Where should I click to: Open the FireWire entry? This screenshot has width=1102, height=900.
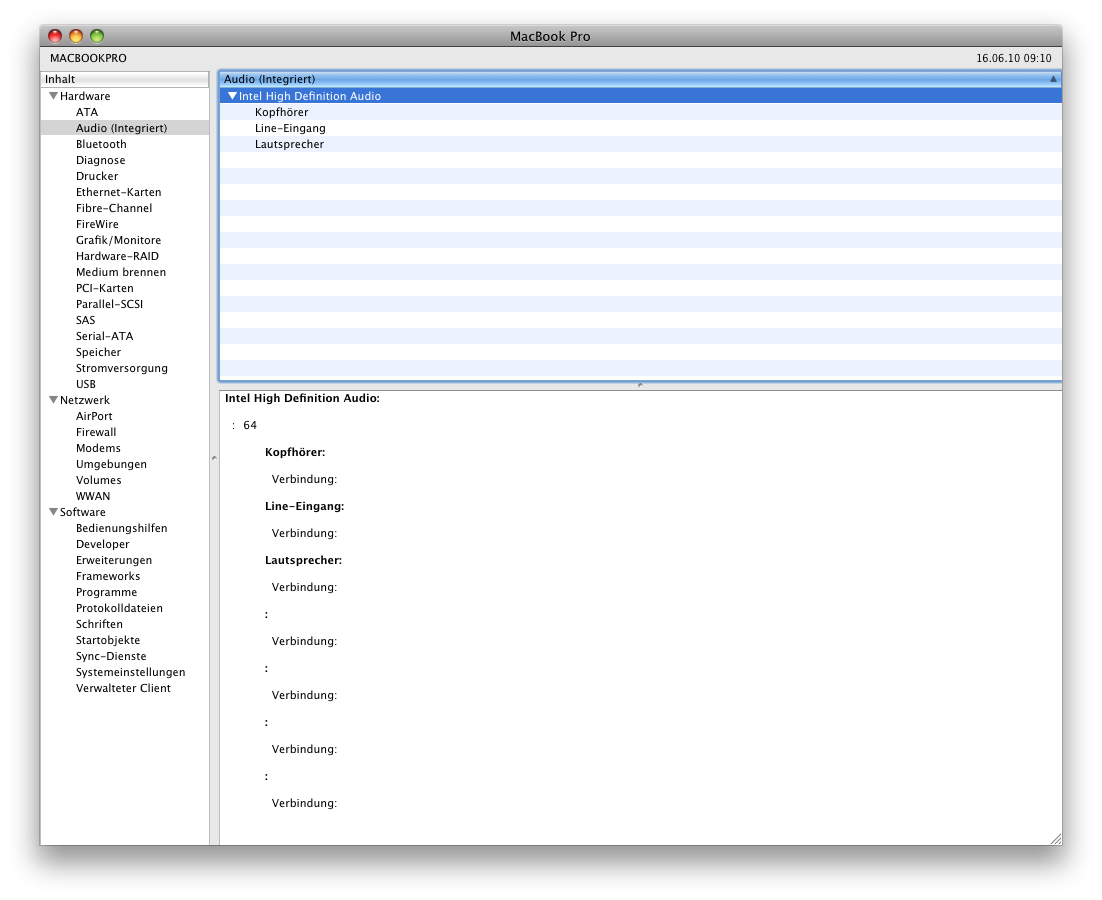pos(97,224)
